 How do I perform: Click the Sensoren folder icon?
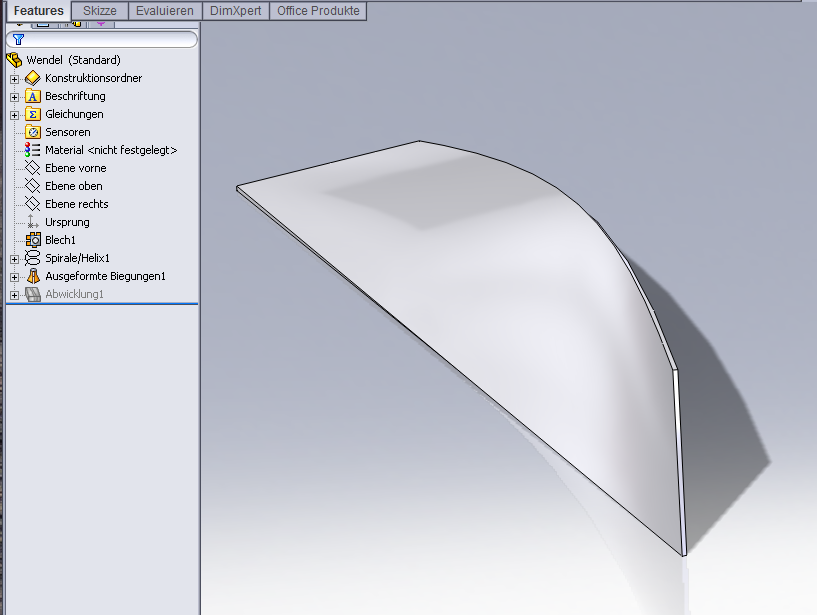click(x=32, y=132)
